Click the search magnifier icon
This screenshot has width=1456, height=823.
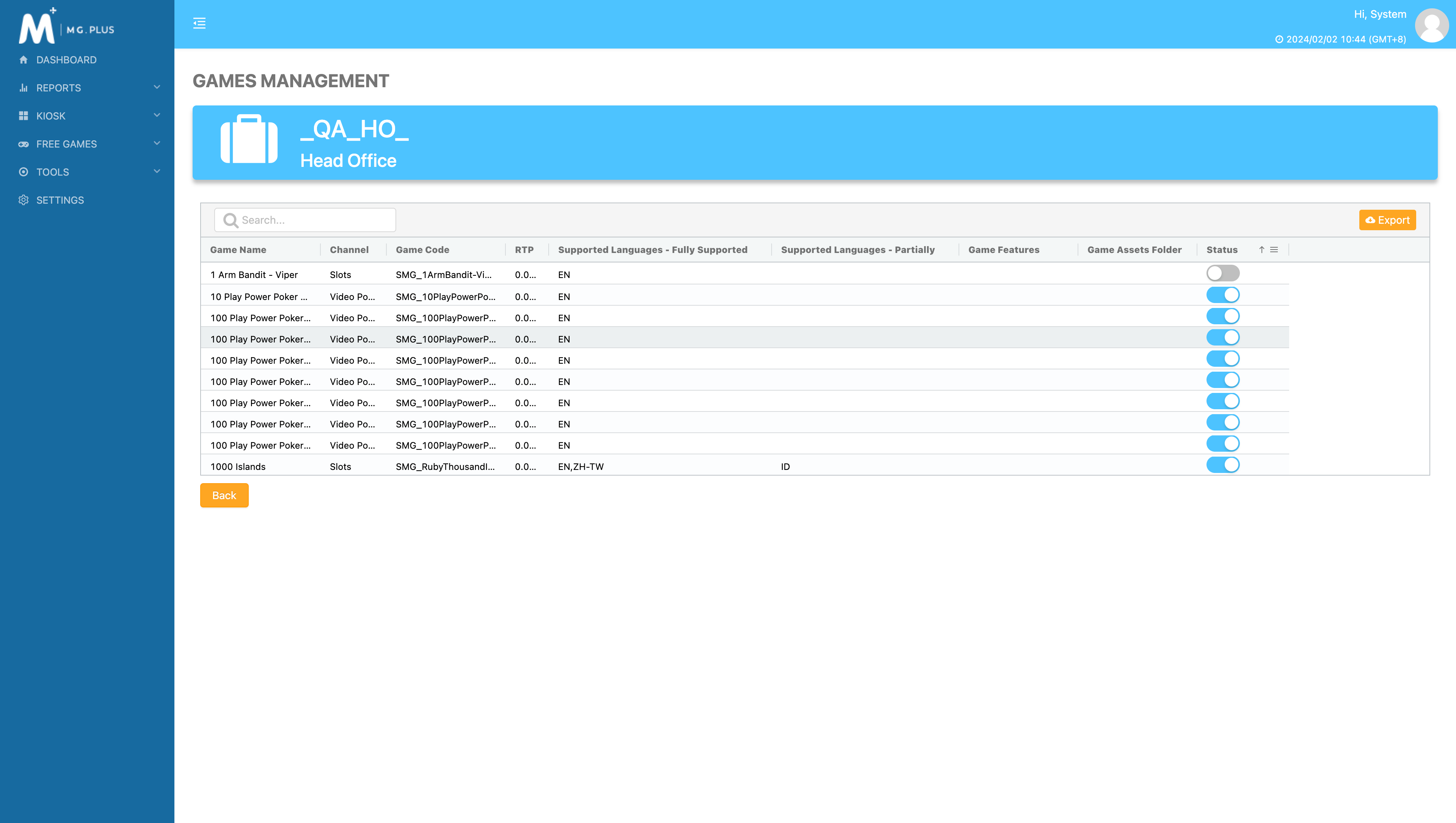pyautogui.click(x=230, y=220)
